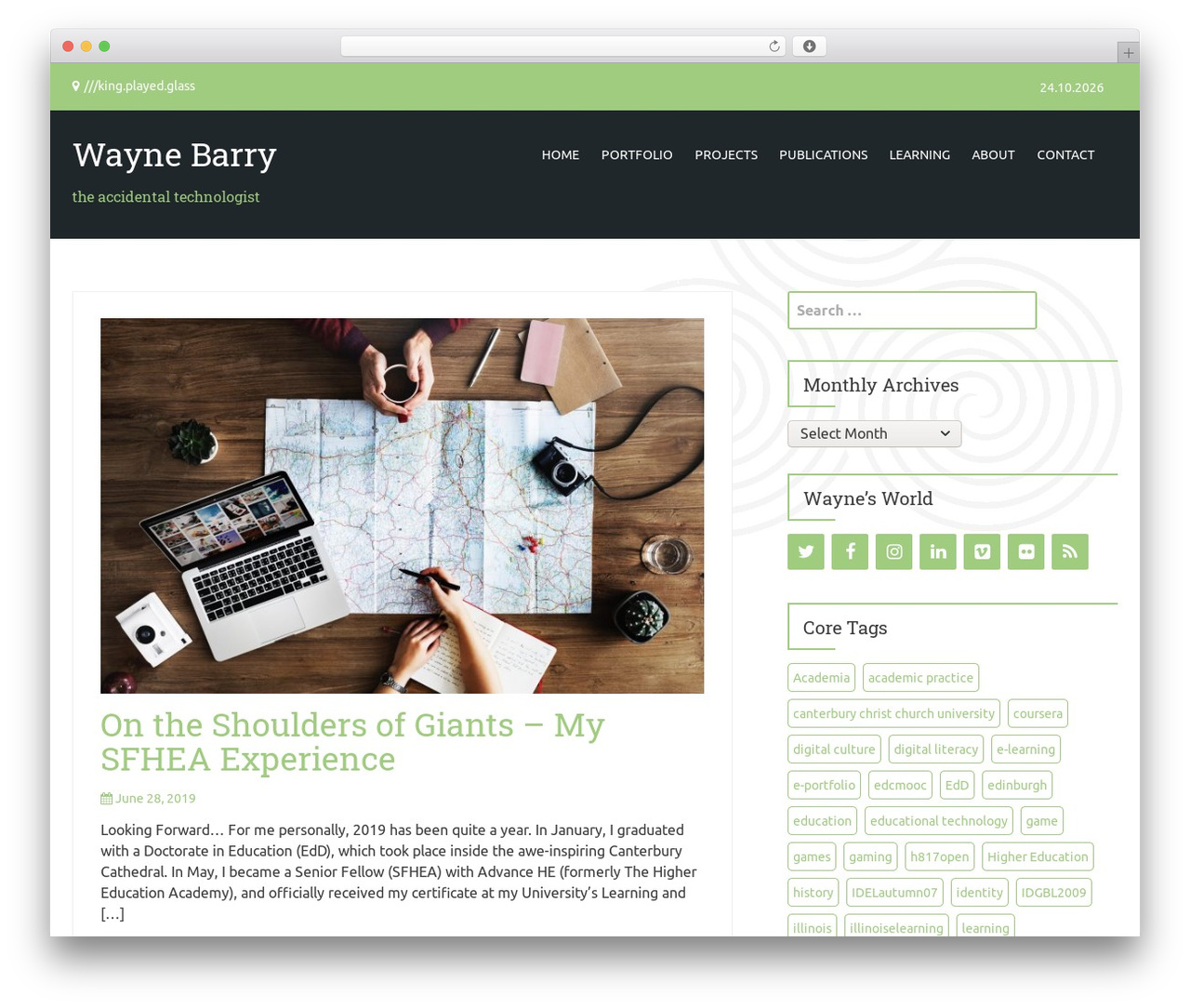Select the digital culture tag
The height and width of the screenshot is (1008, 1190).
[834, 749]
